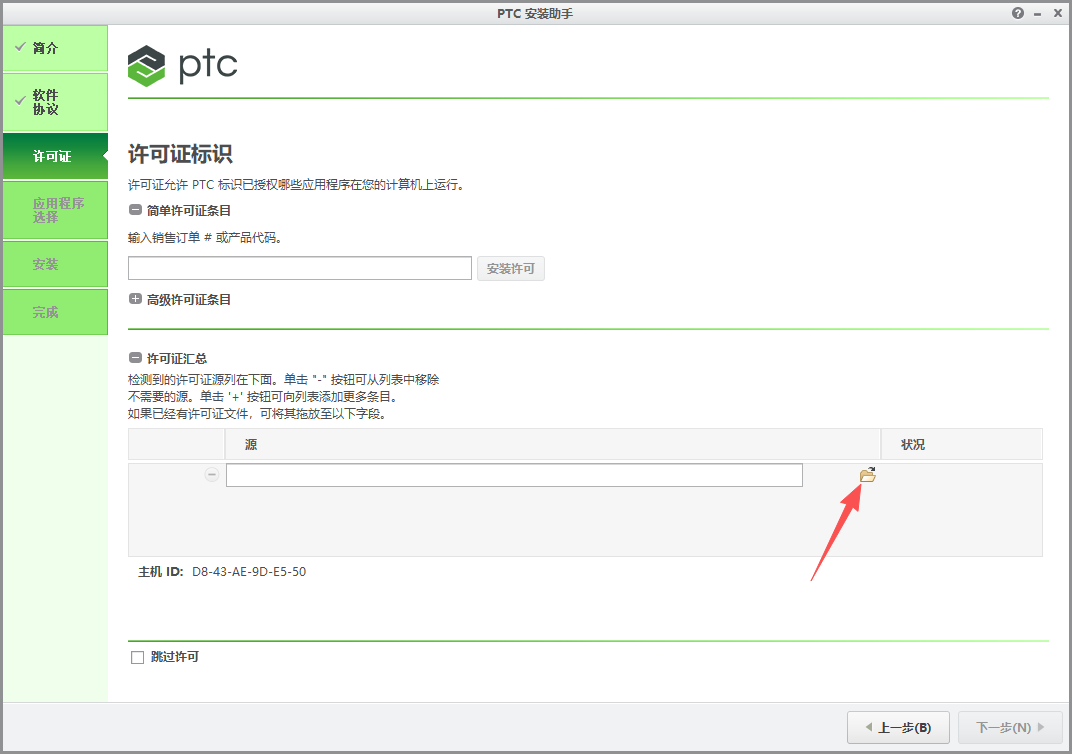Click the help question mark in the title bar
This screenshot has width=1072, height=754.
[x=1017, y=12]
